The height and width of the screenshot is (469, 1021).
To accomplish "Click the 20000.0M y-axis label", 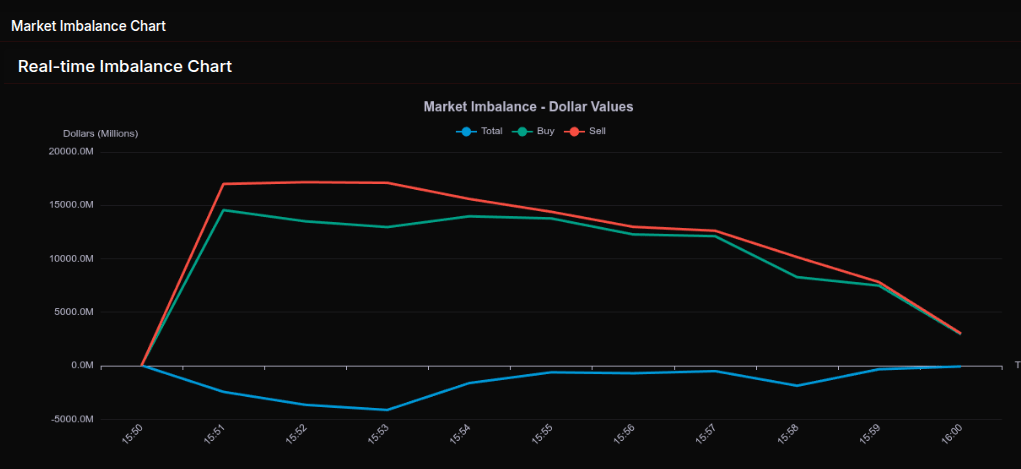I will pos(72,152).
